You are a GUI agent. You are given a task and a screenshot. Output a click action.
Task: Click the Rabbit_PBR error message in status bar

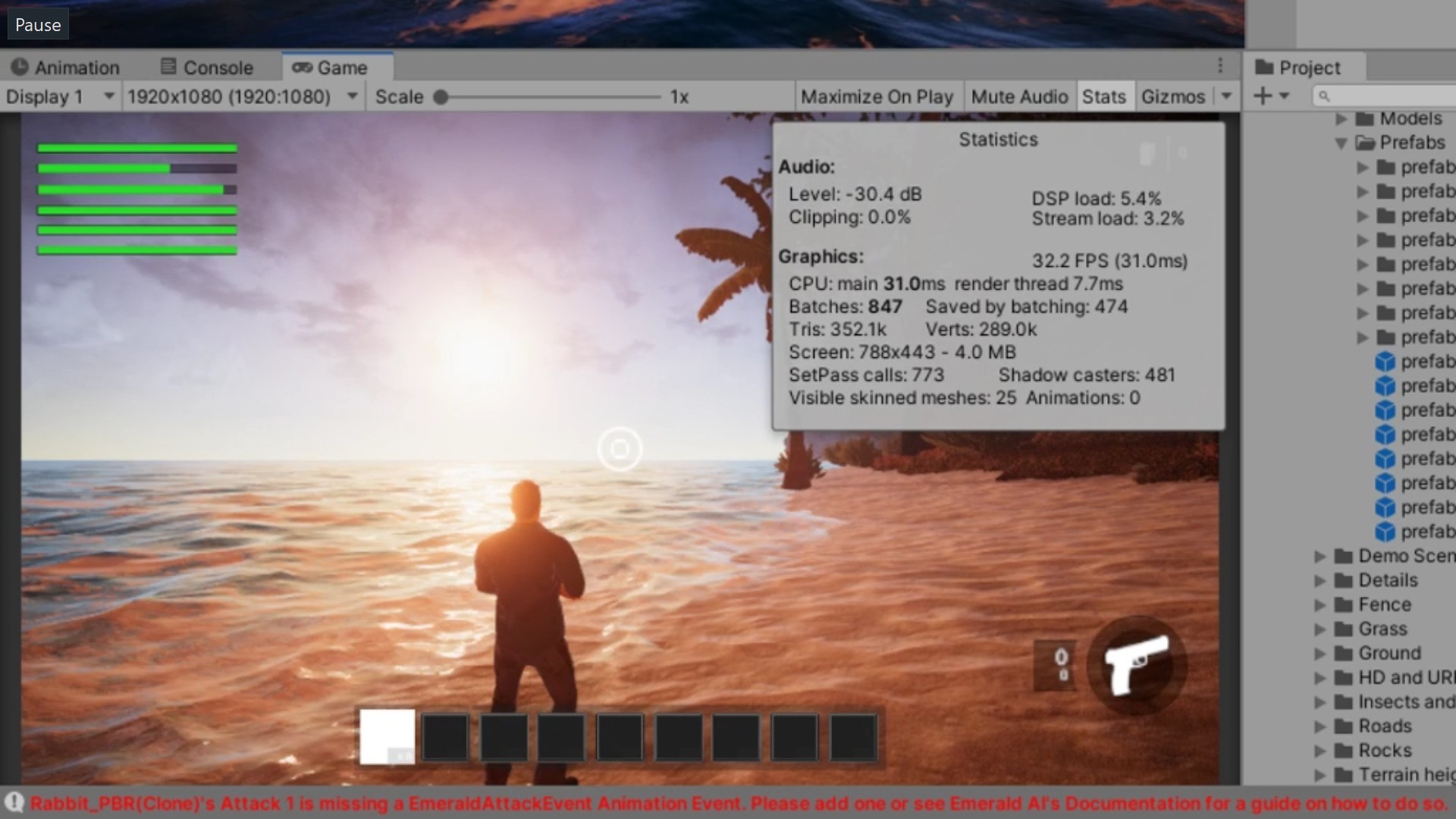[739, 803]
